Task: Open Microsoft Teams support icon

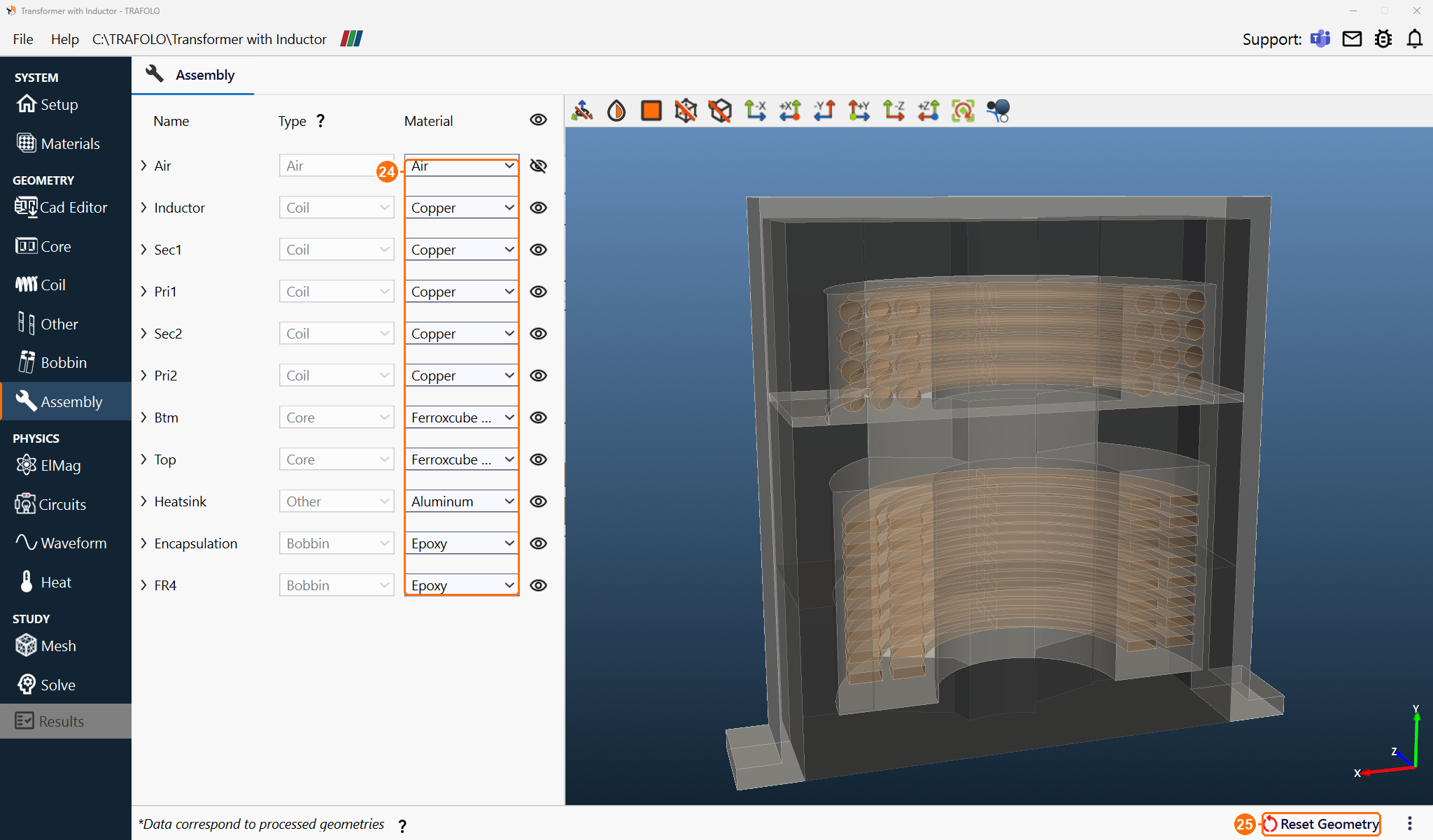Action: (1320, 38)
